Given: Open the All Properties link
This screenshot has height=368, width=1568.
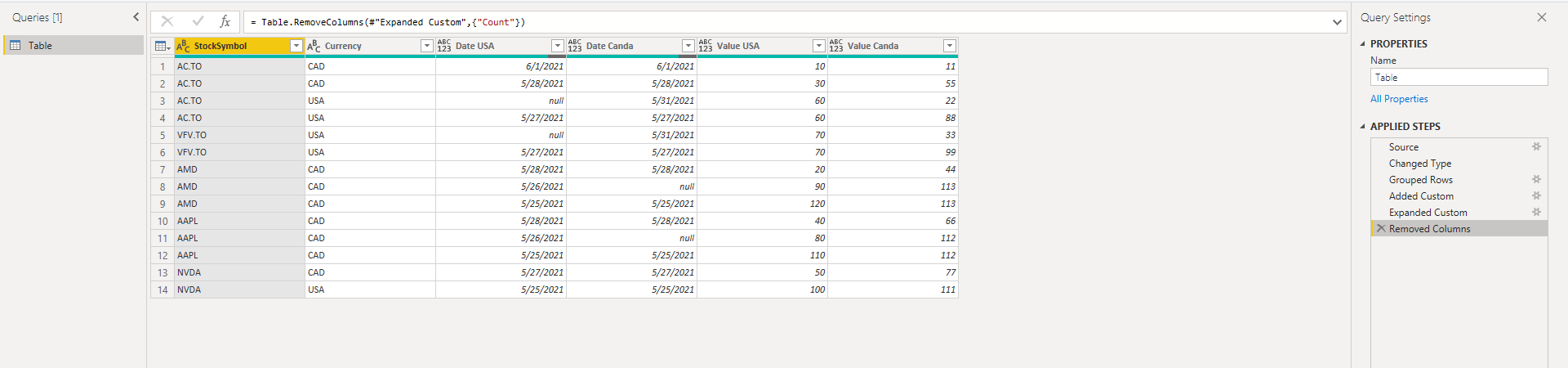Looking at the screenshot, I should tap(1399, 99).
